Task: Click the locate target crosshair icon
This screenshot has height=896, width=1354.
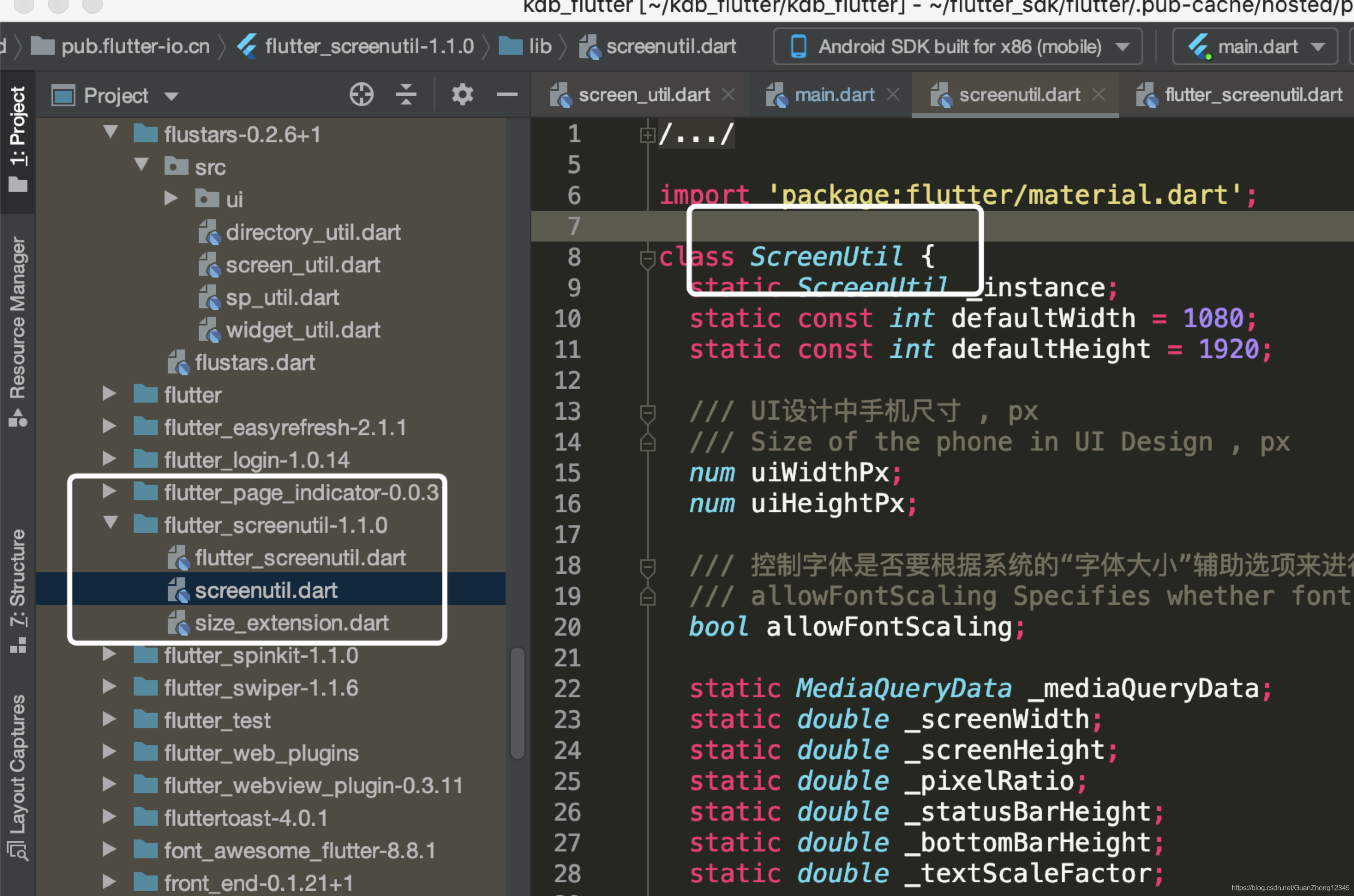Action: (x=361, y=94)
